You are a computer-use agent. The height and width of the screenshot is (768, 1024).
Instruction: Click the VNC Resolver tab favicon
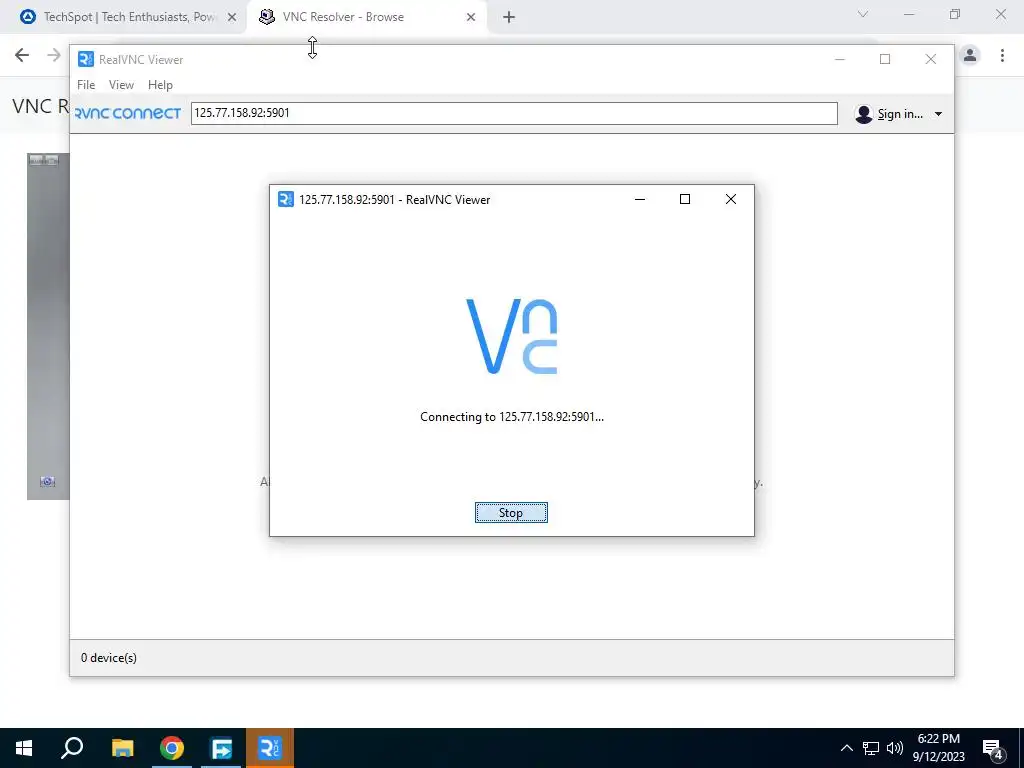(x=266, y=17)
